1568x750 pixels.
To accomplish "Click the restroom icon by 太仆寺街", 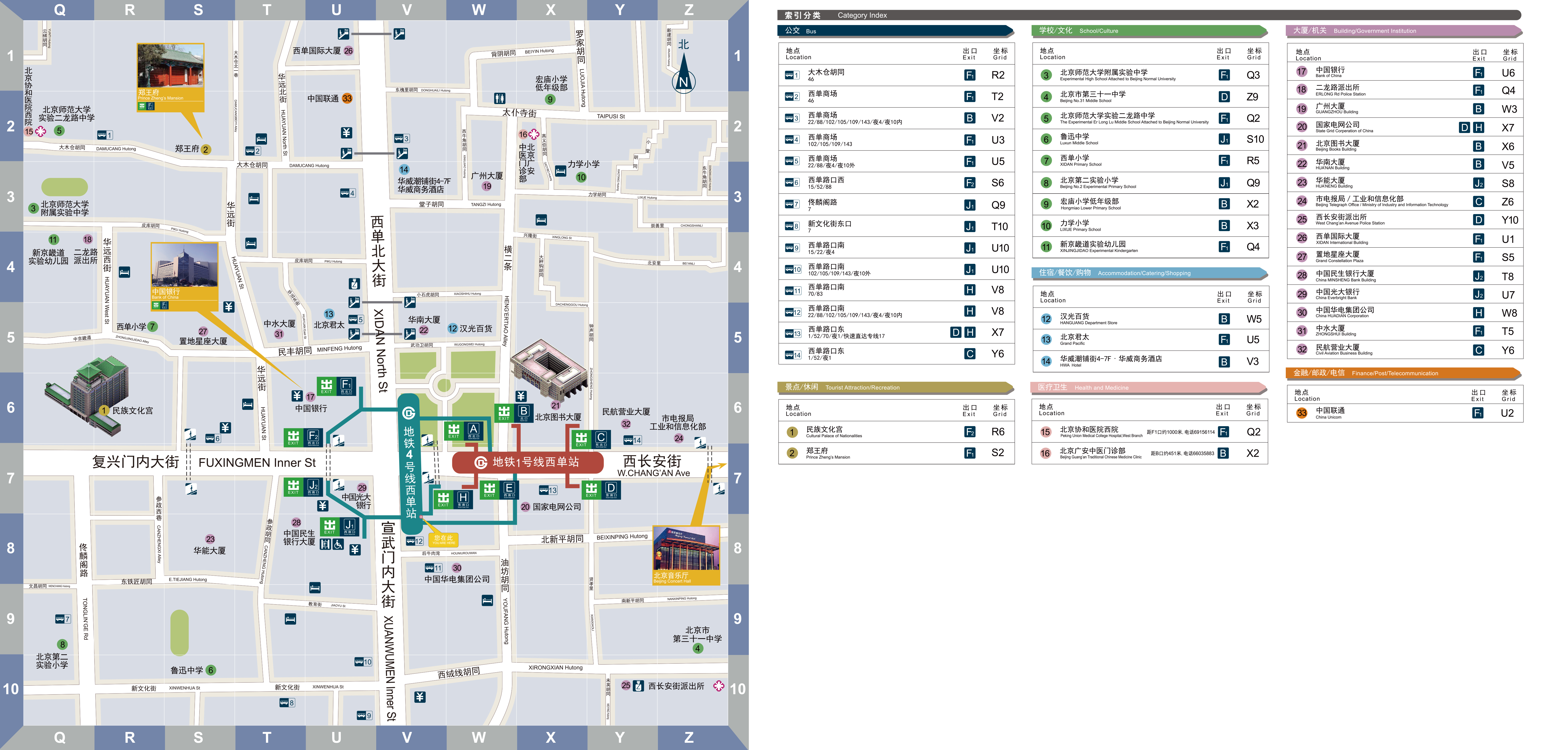I will pos(500,98).
